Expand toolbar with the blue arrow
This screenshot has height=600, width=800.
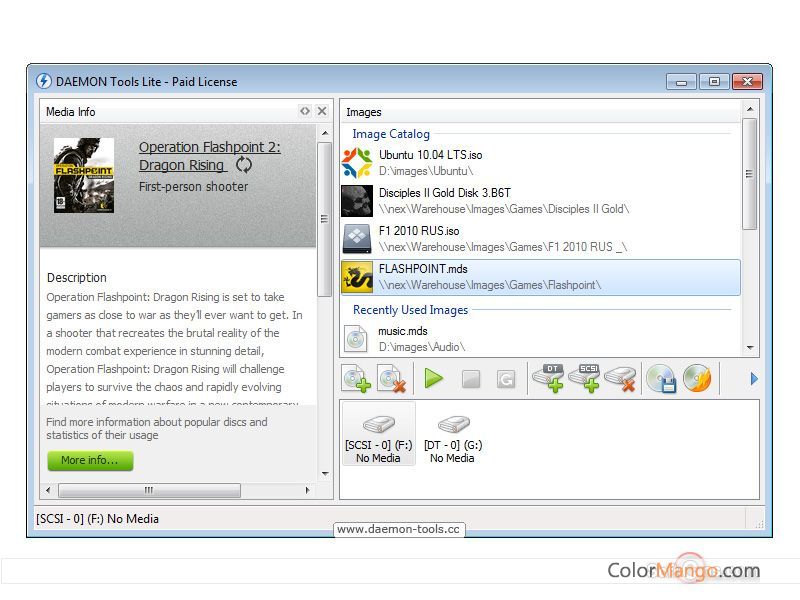(x=754, y=379)
